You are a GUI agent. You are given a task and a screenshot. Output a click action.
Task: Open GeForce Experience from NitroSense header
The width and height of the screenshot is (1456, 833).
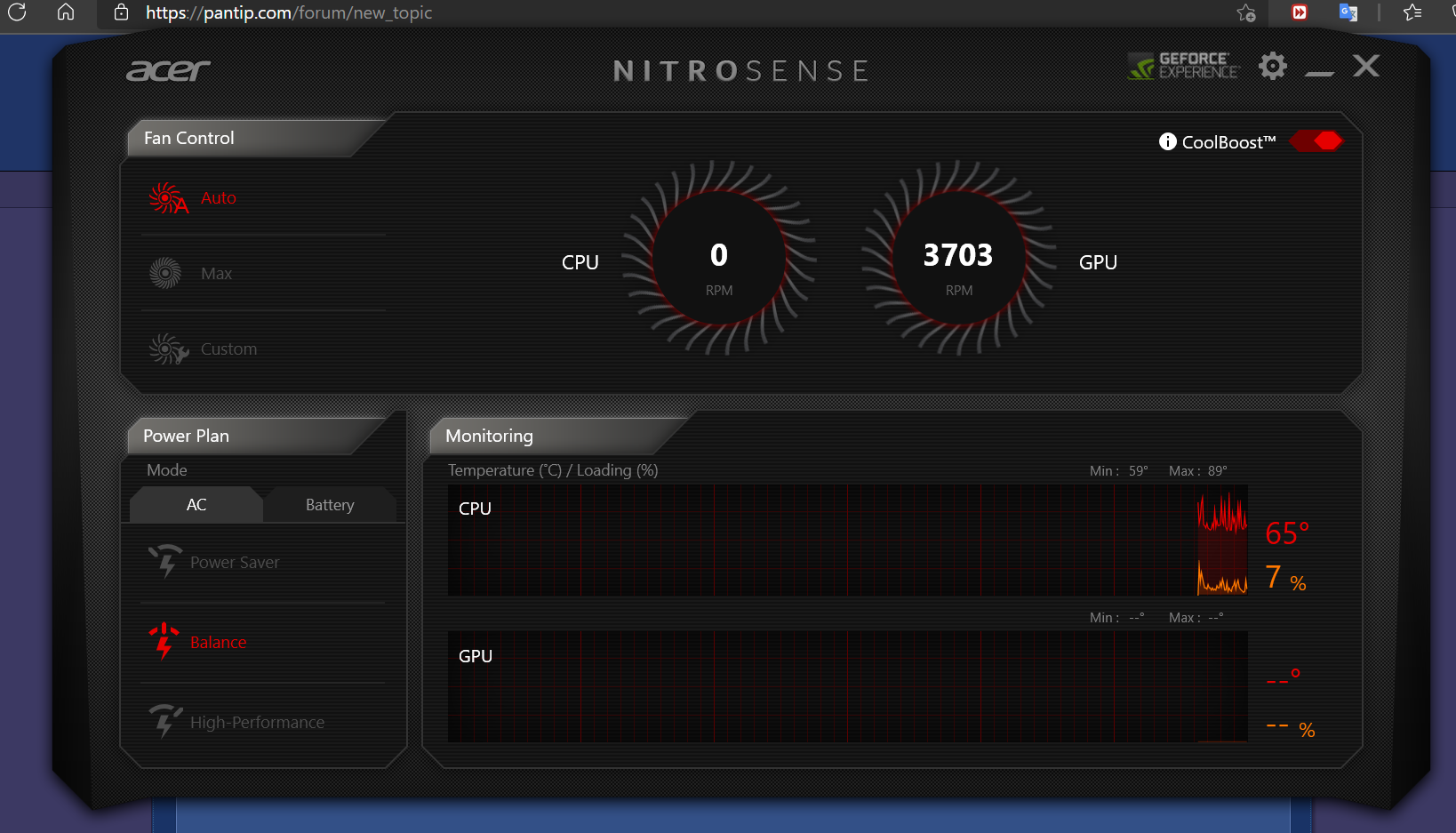(1183, 66)
